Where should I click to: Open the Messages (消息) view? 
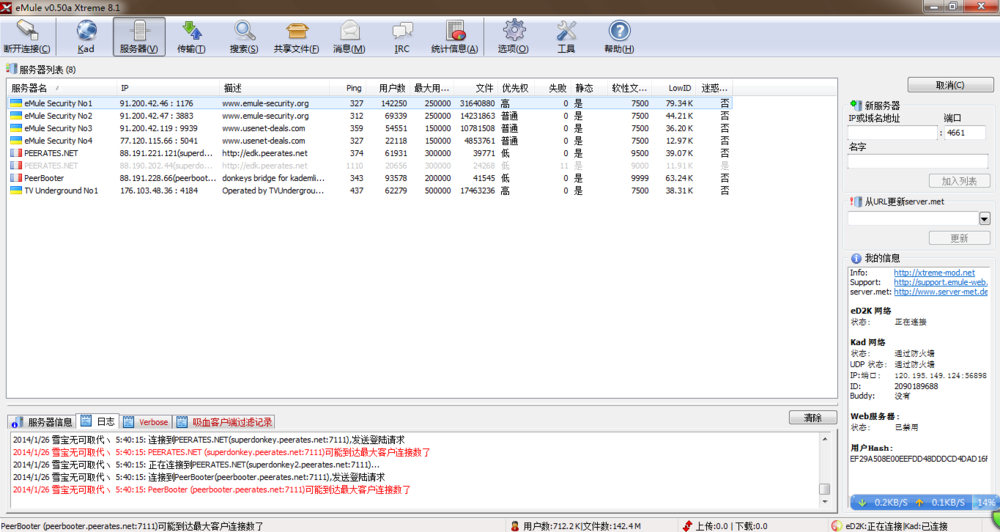(x=349, y=36)
